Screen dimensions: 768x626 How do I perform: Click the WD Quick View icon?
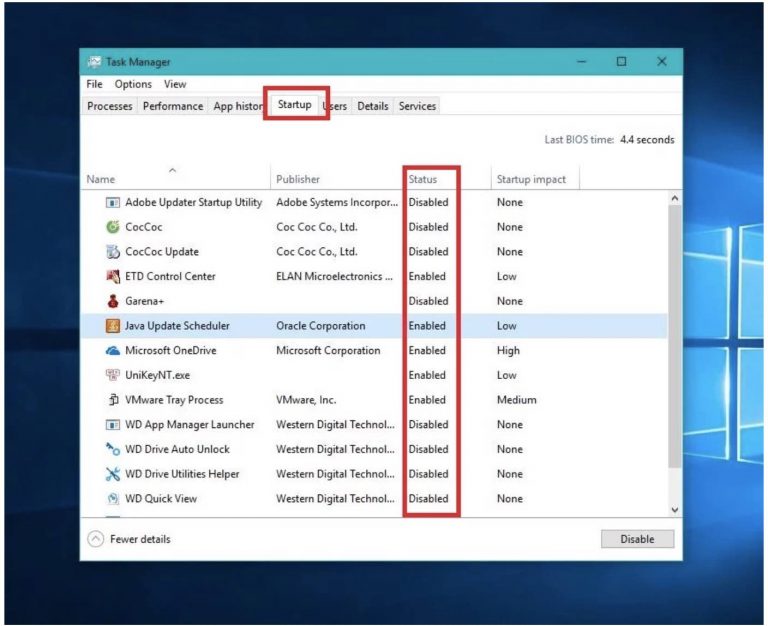tap(113, 499)
